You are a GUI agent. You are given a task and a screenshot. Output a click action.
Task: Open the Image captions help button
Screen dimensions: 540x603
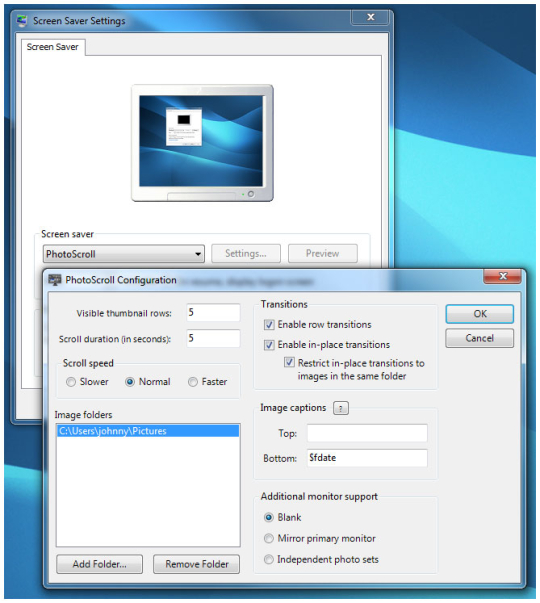click(x=341, y=408)
